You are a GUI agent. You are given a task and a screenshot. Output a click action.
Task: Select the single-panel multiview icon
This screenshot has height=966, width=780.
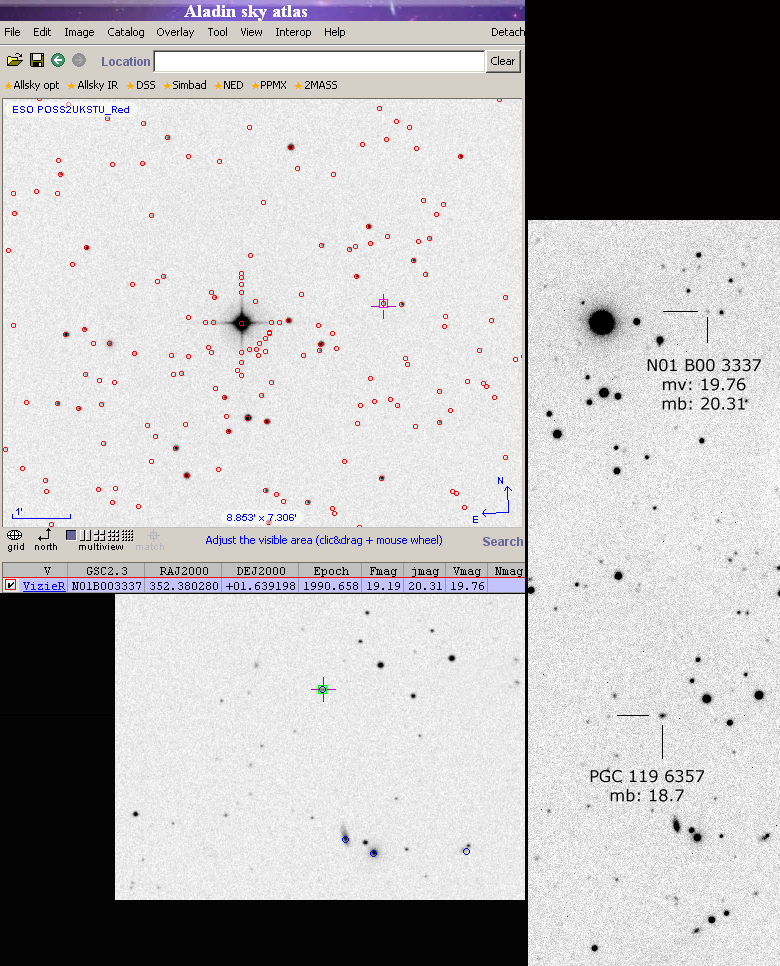(x=71, y=535)
